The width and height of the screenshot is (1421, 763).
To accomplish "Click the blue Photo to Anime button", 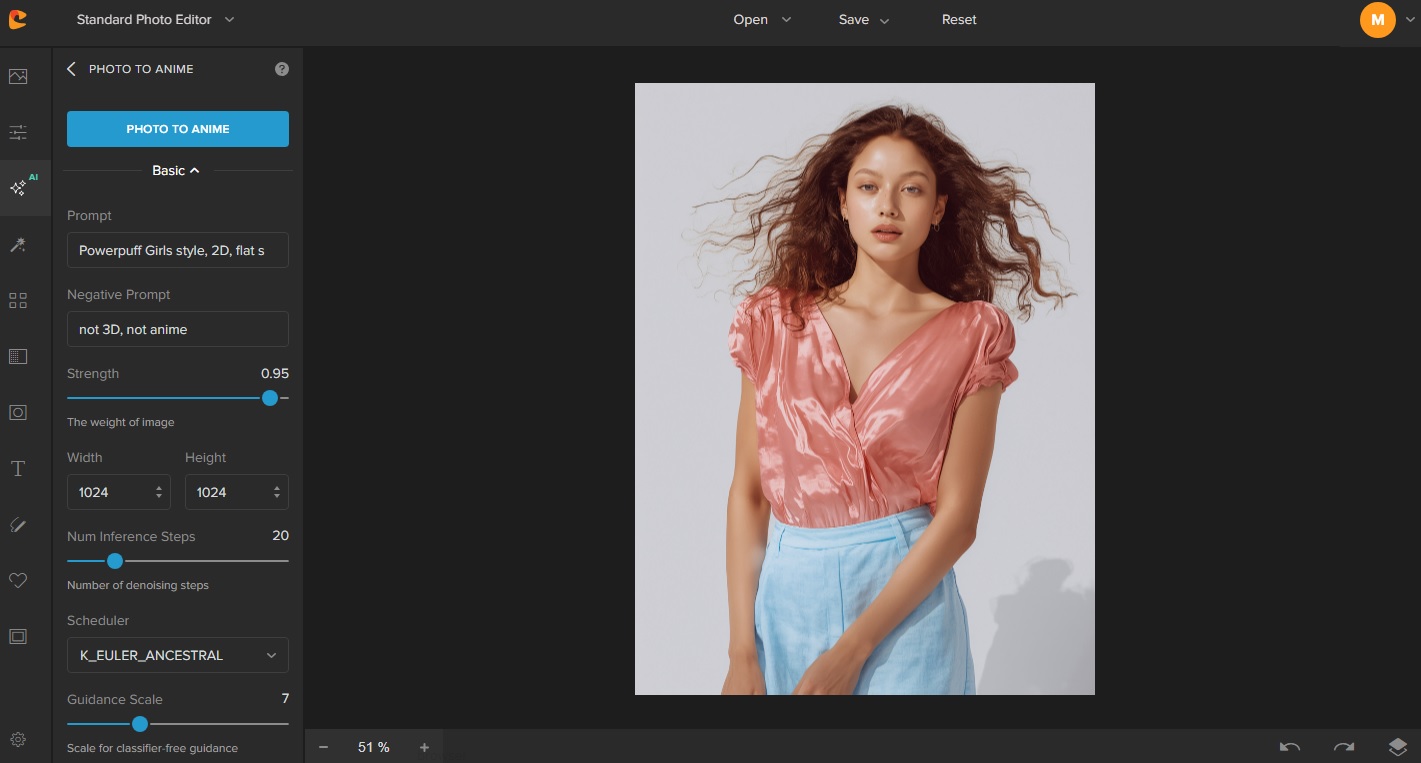I will pyautogui.click(x=178, y=129).
